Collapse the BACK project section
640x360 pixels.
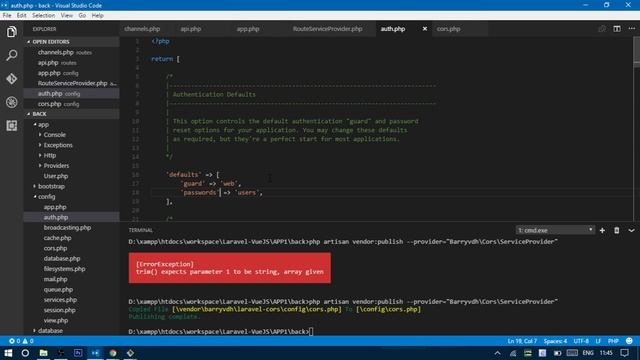coord(71,114)
